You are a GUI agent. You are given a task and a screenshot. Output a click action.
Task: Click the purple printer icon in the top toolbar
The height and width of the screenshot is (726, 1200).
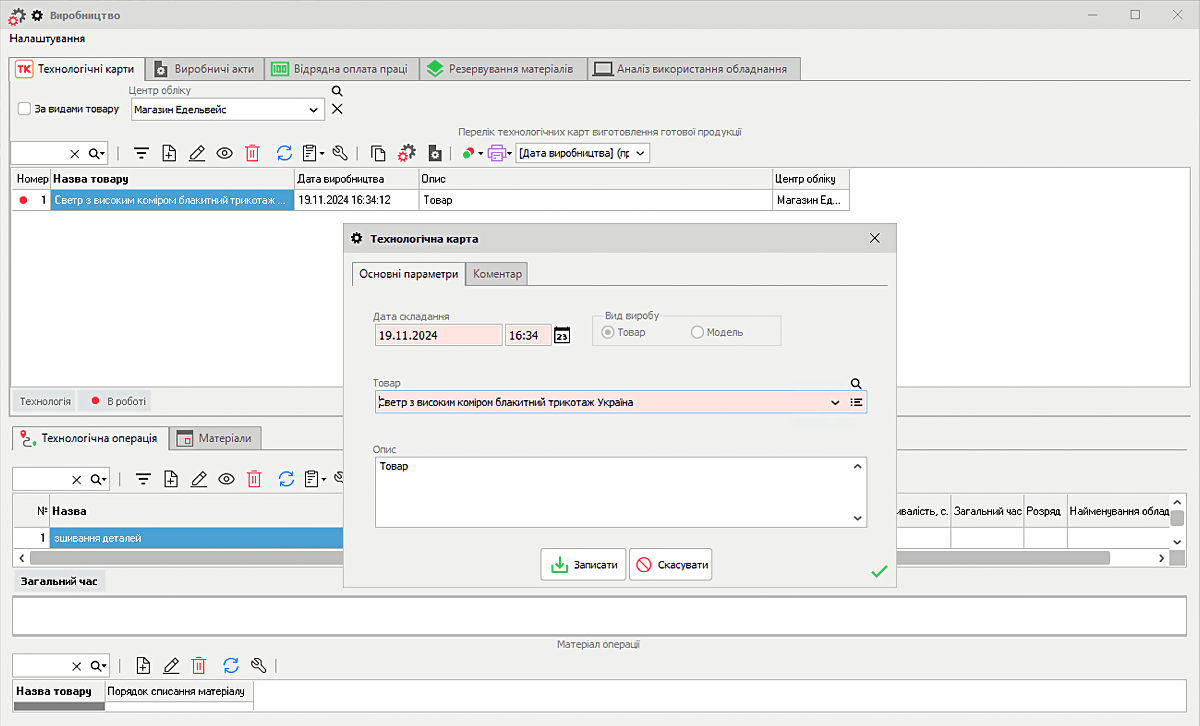click(x=496, y=153)
